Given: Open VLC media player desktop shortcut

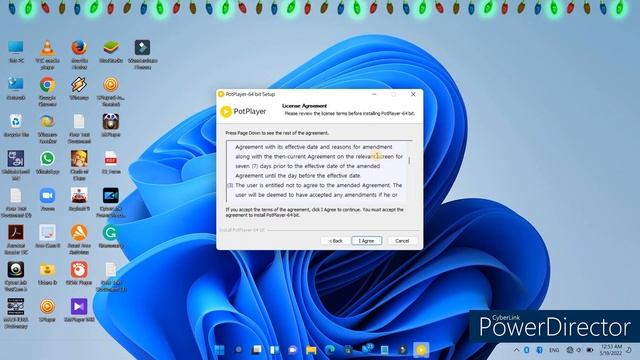Looking at the screenshot, I should (47, 55).
